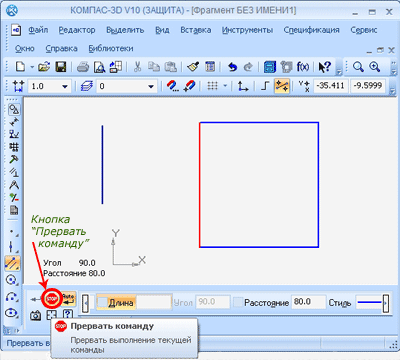This screenshot has width=400, height=360.
Task: Click the Copy icon
Action: point(154,67)
